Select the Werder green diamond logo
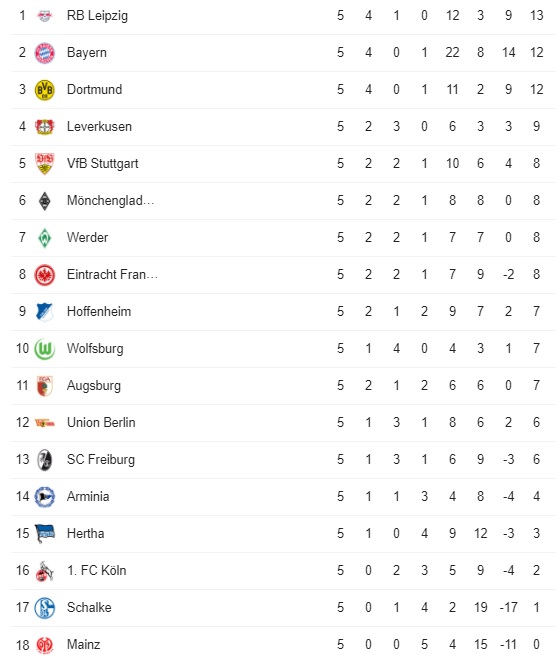This screenshot has width=556, height=667. point(45,238)
